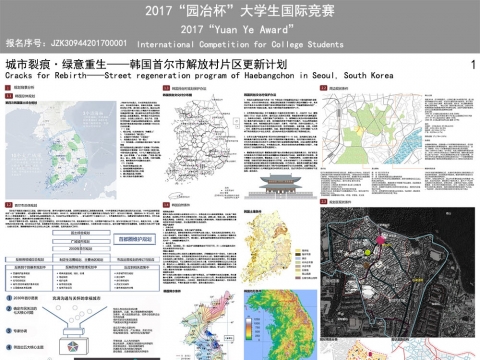Open the Seoul green parks and river map
Viewport: 480px width, 360px height.
coord(372,129)
